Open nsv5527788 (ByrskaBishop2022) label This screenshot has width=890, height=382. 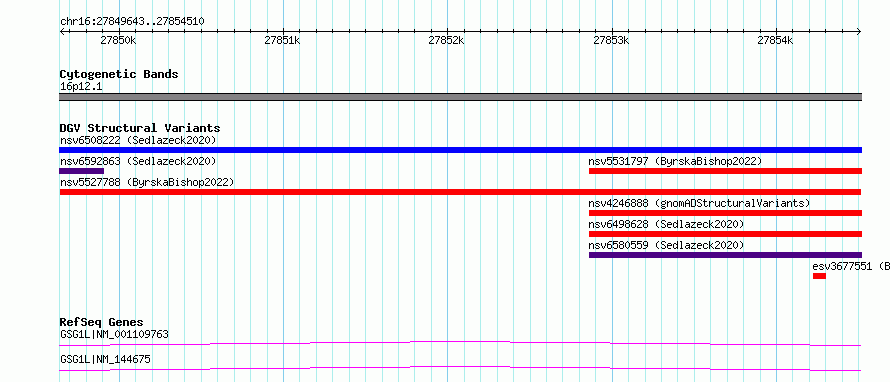pos(147,182)
